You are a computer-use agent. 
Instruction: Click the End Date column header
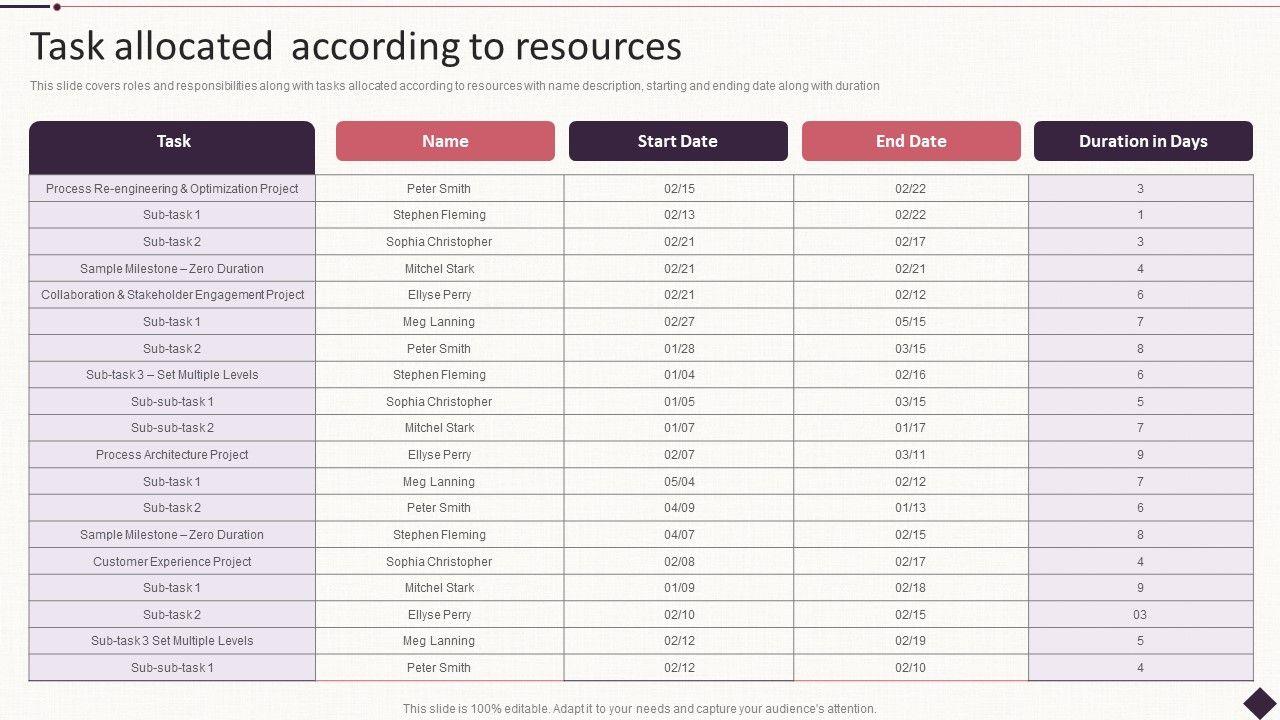coord(911,142)
